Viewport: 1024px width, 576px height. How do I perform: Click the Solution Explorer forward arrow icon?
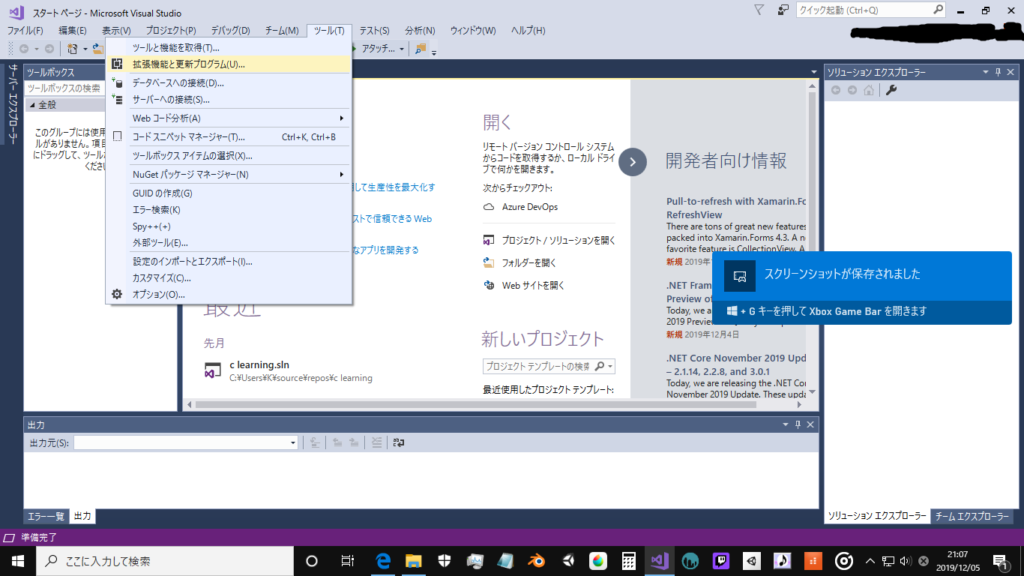(852, 90)
